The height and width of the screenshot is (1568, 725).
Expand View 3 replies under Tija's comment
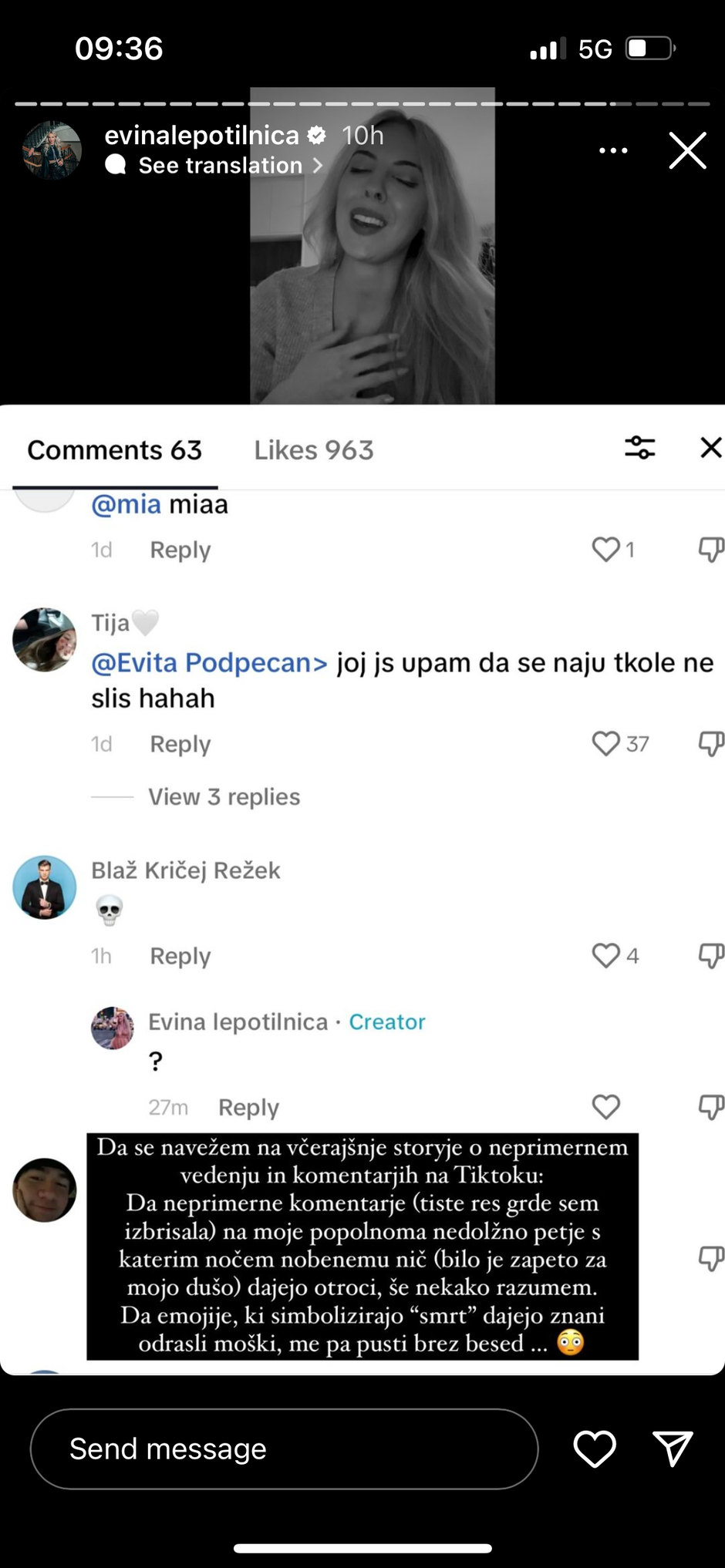pyautogui.click(x=224, y=796)
